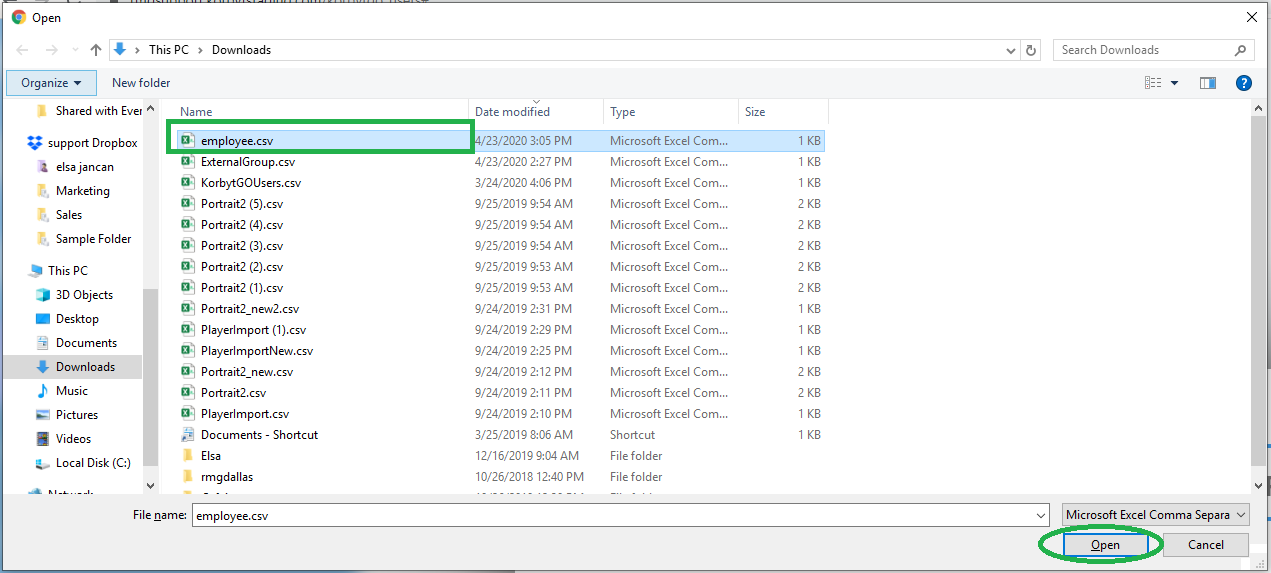Select the Portrait2 (4).csv file icon
This screenshot has height=573, width=1271.
tap(187, 225)
